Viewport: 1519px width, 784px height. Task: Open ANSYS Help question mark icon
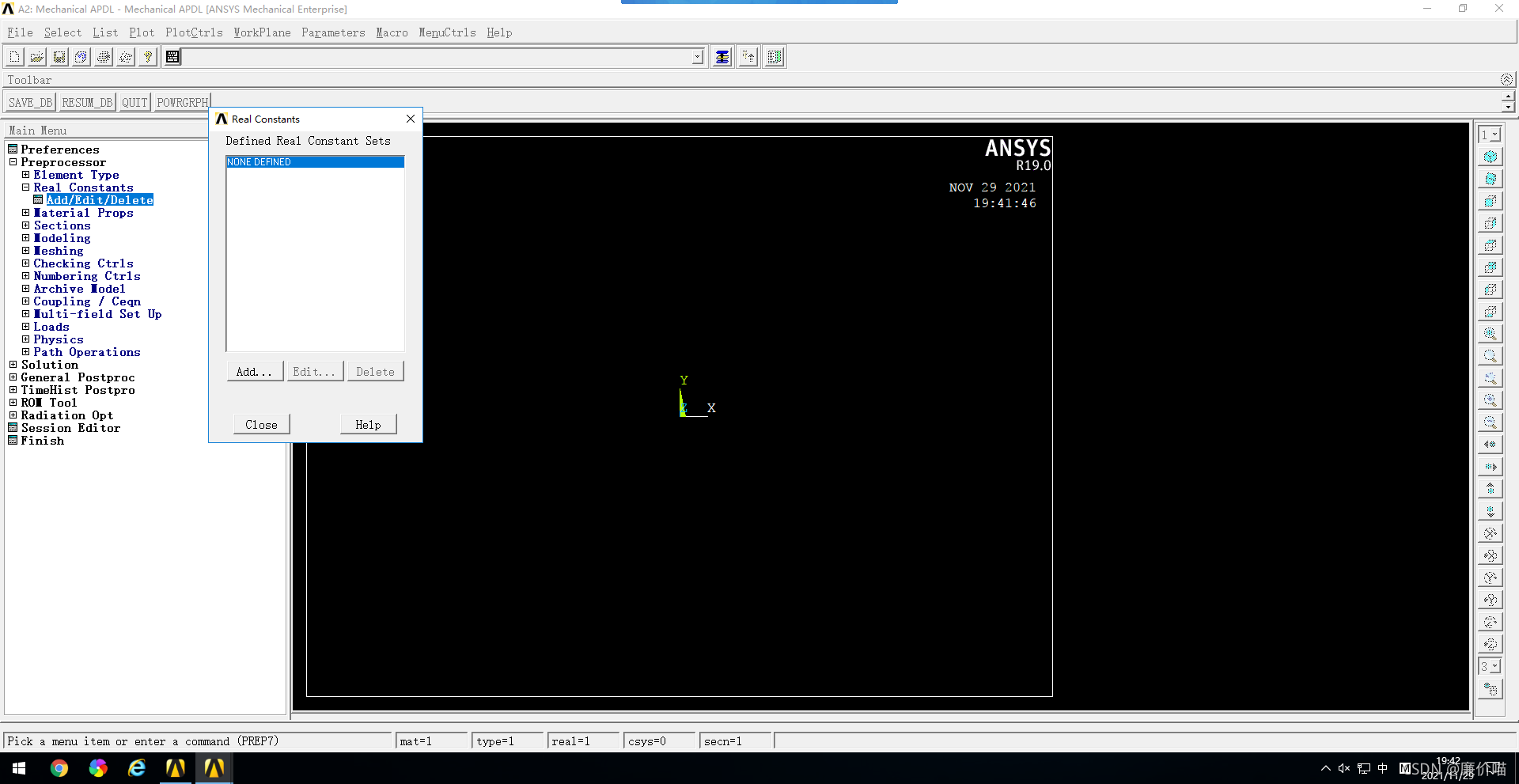click(x=147, y=57)
